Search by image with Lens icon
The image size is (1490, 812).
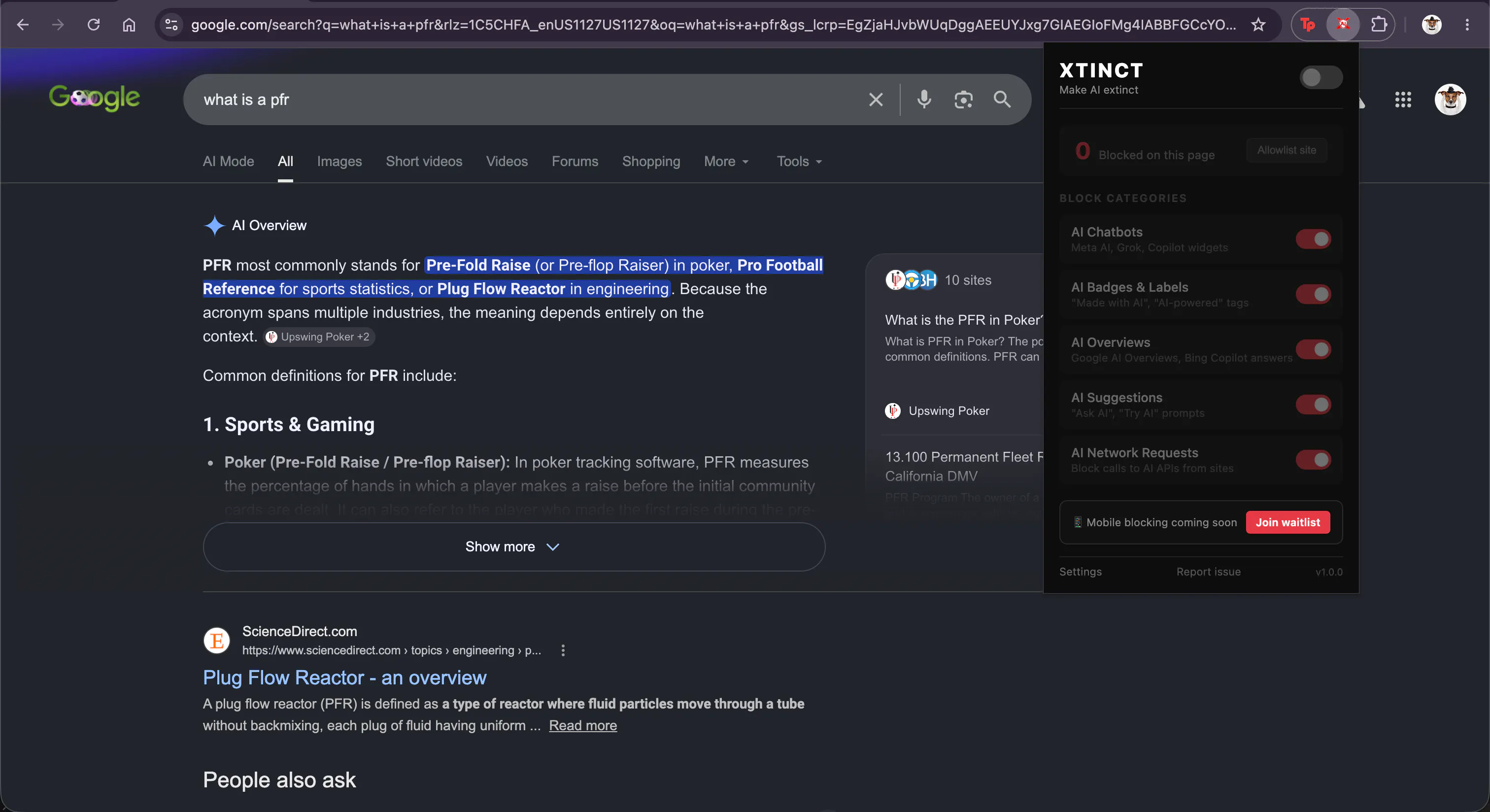click(x=963, y=100)
